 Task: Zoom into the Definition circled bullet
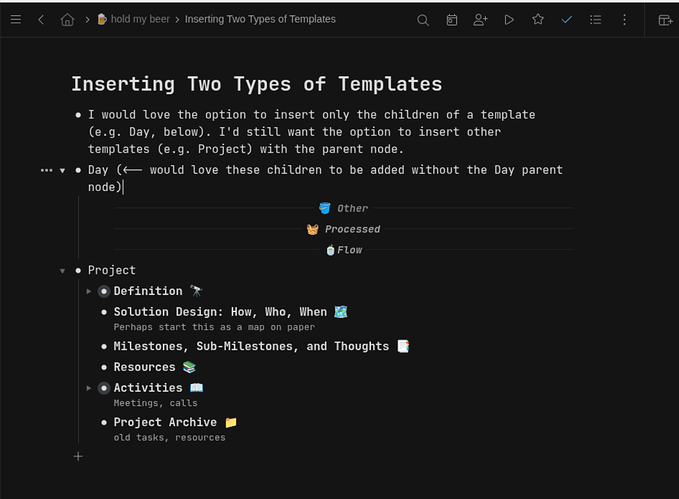point(103,292)
